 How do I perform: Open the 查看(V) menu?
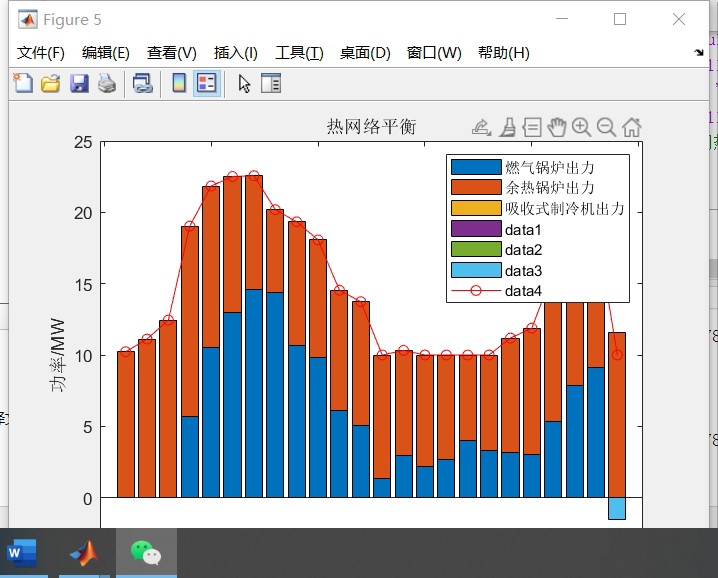(172, 53)
